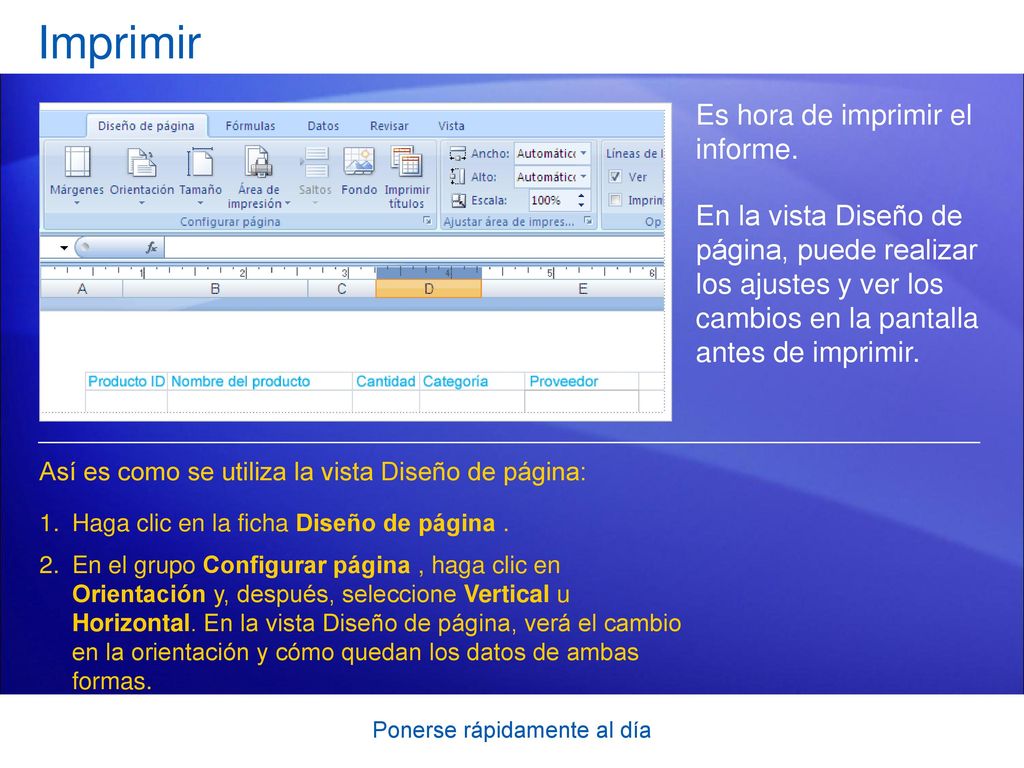Click the Nombre del producto cell

point(259,381)
